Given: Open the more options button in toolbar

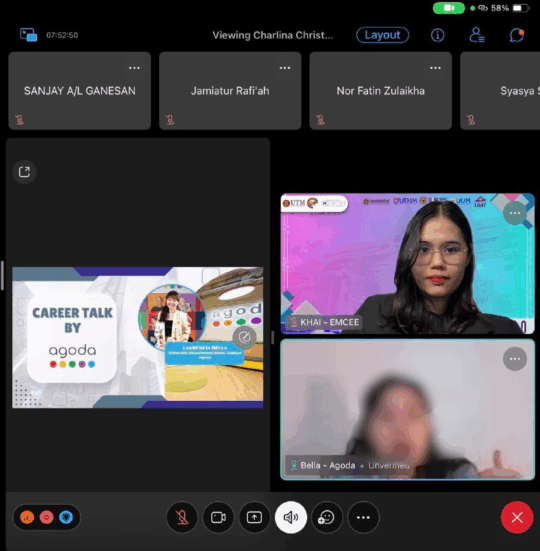Looking at the screenshot, I should [363, 517].
